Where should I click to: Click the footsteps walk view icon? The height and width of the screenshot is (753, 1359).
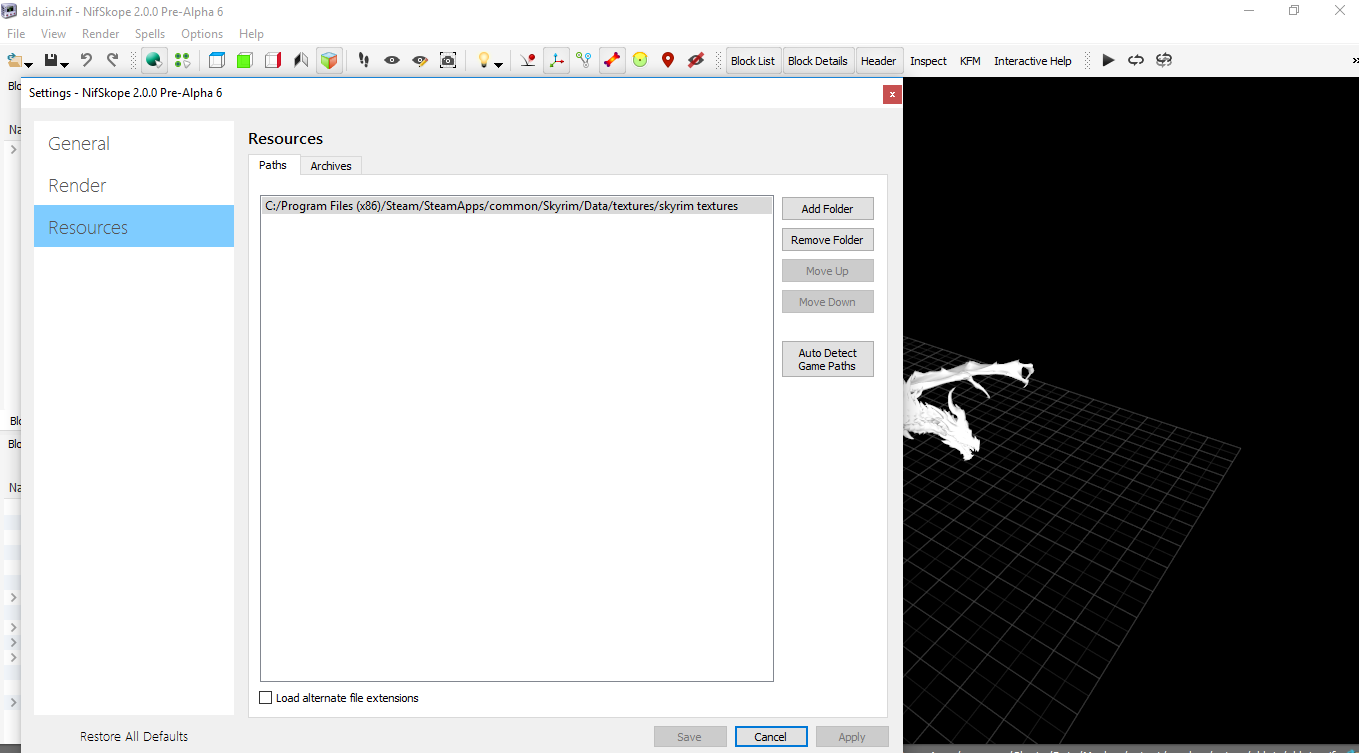tap(364, 61)
